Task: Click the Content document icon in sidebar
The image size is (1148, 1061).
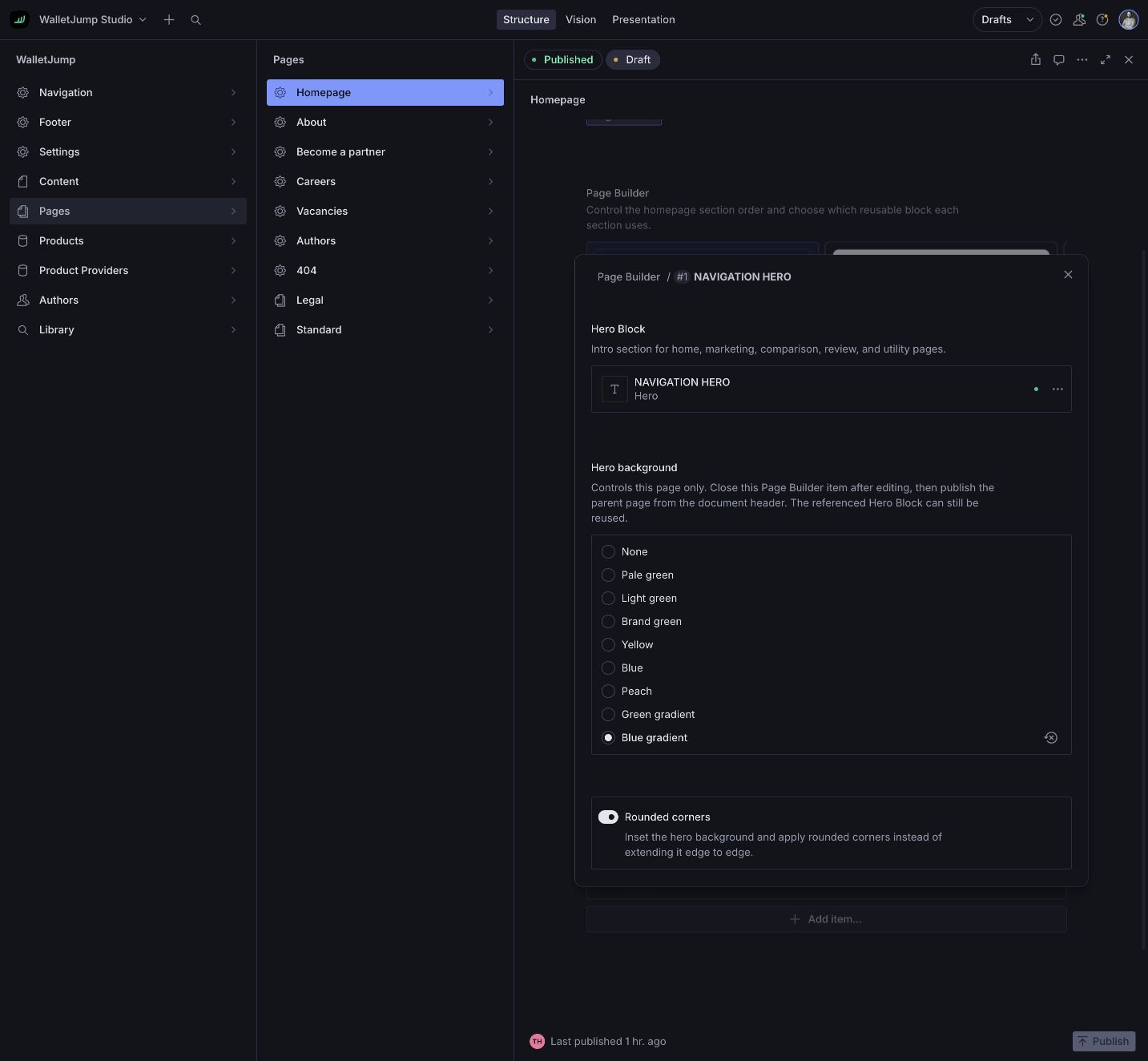Action: 23,181
